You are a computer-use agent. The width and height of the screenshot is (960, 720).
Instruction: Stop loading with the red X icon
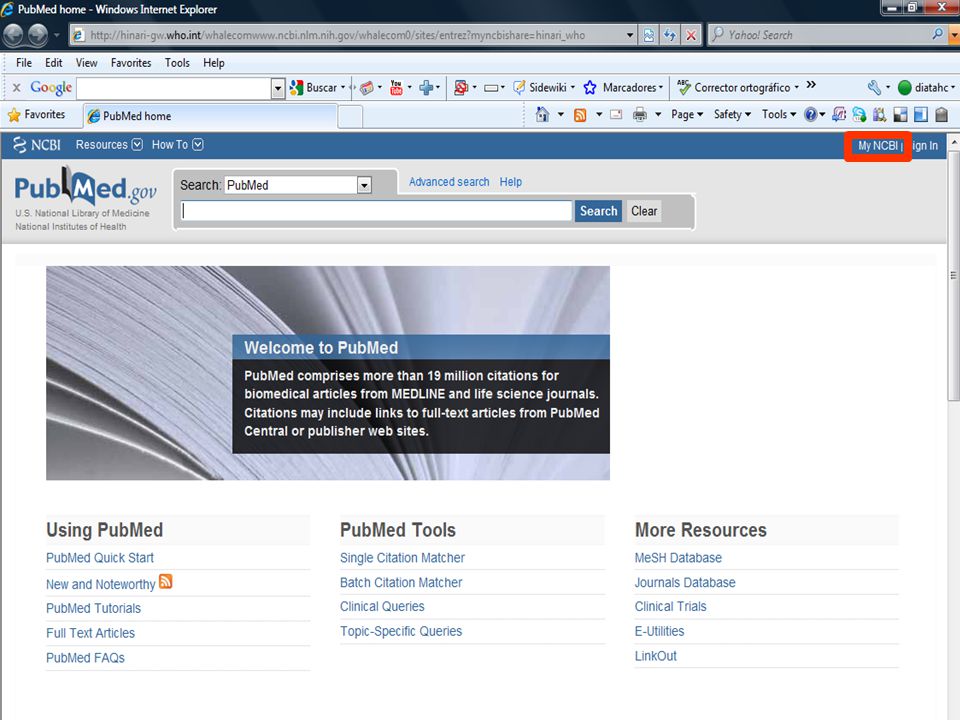click(691, 35)
